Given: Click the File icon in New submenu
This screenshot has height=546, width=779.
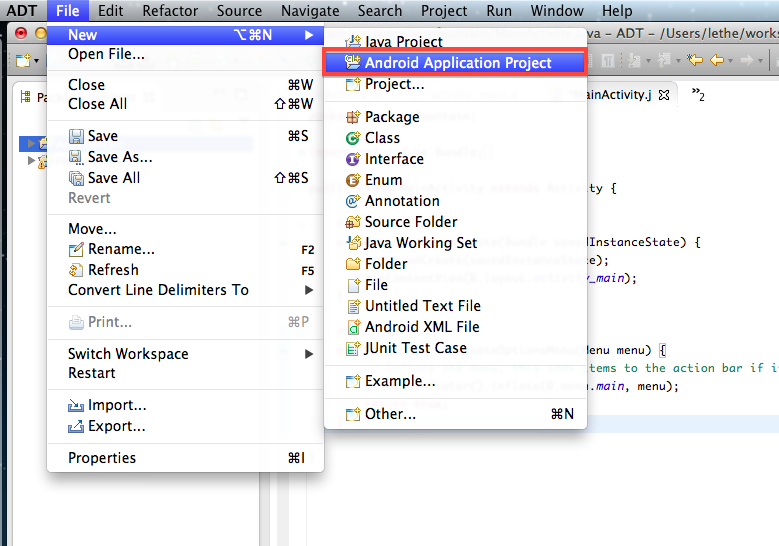Looking at the screenshot, I should (x=353, y=285).
